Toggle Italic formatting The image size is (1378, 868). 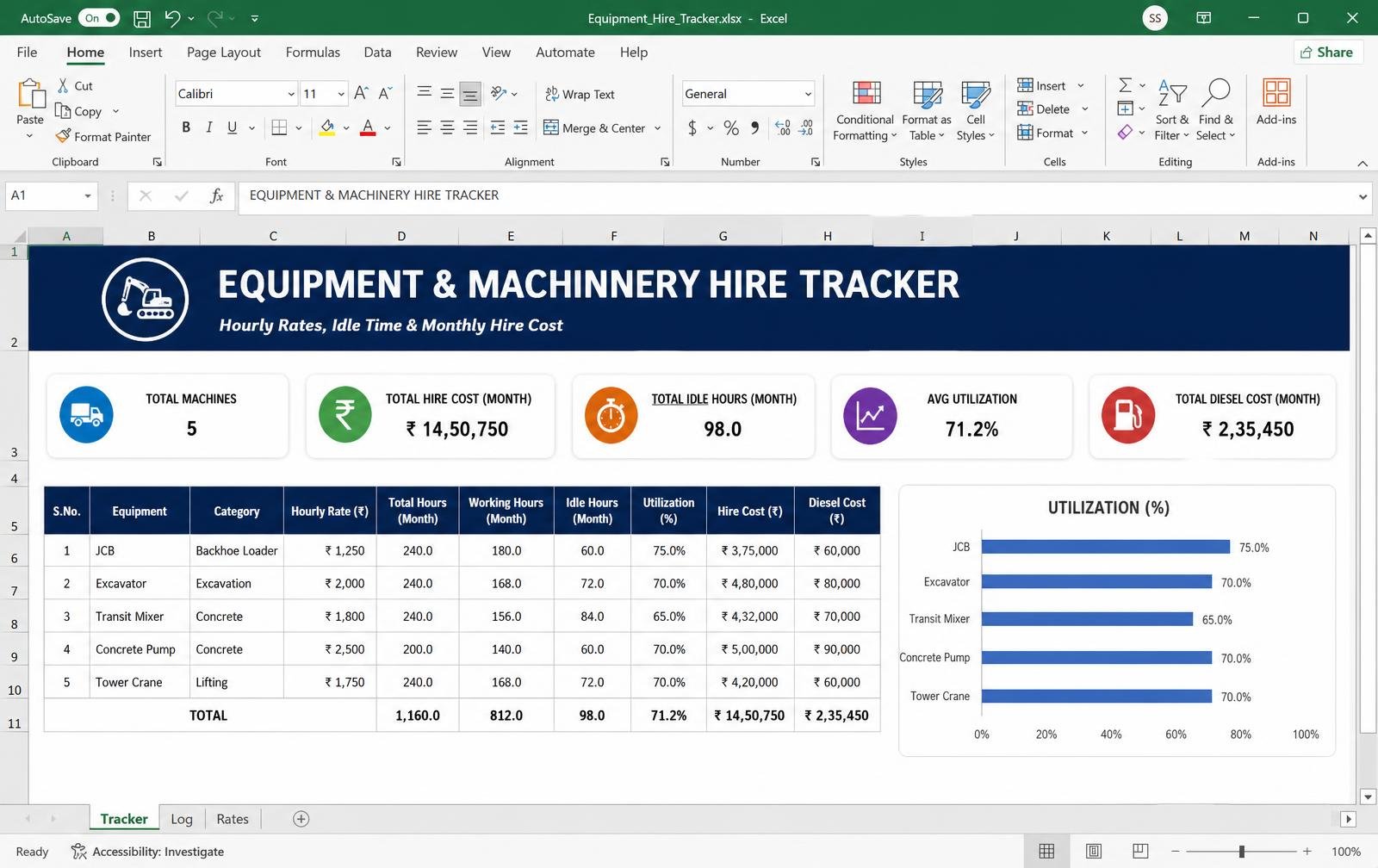[208, 127]
